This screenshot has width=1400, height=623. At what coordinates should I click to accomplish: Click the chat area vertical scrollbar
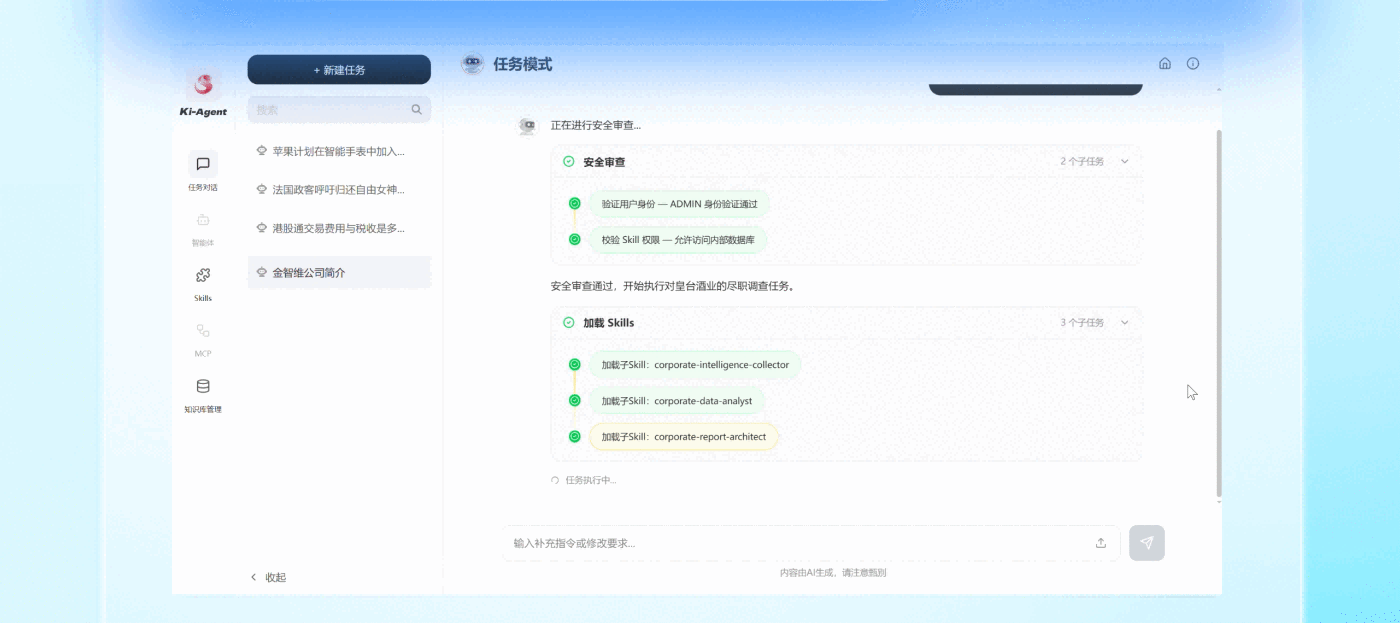click(1218, 310)
